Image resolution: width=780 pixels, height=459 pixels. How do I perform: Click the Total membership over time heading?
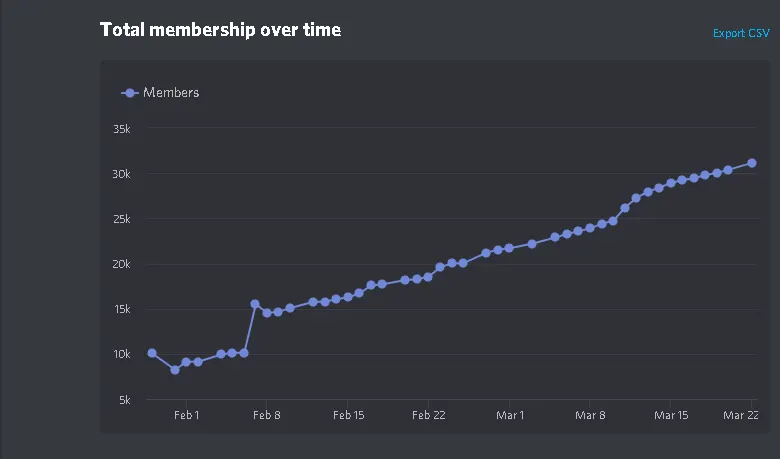221,30
